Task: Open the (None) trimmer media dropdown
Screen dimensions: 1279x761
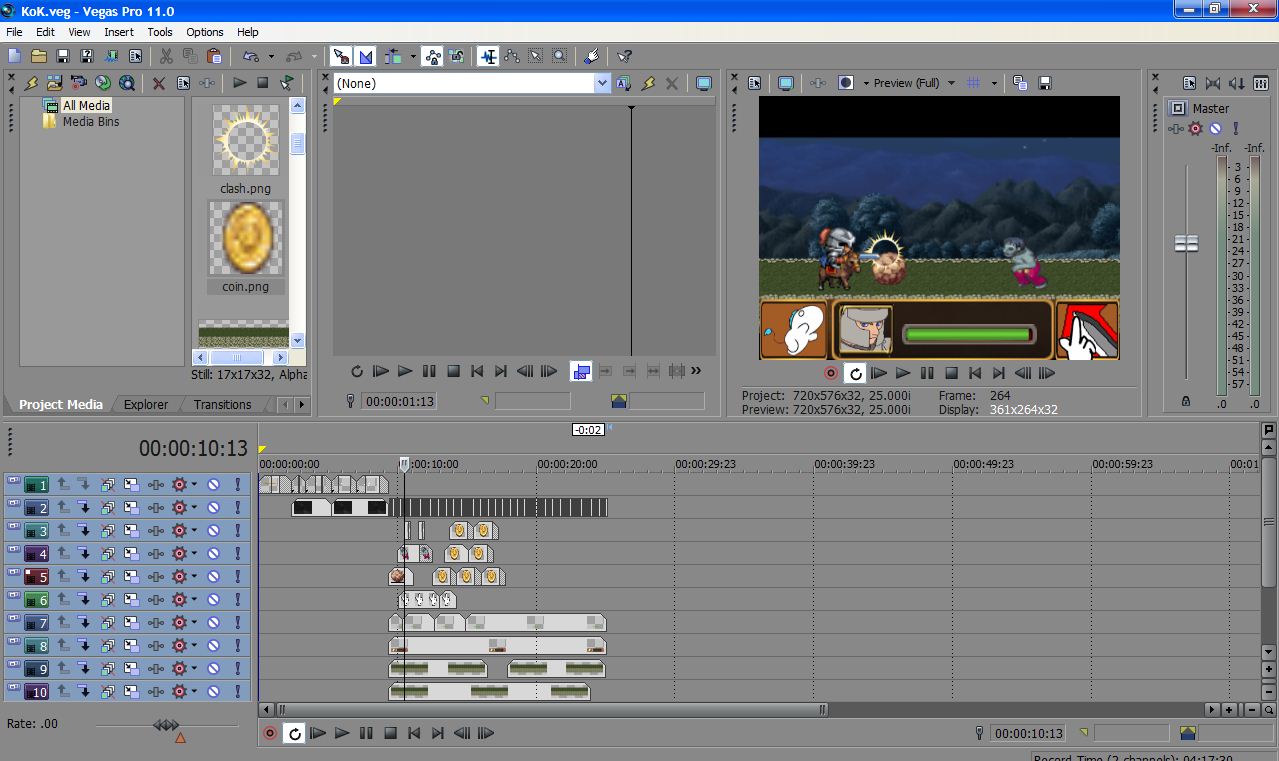Action: pyautogui.click(x=602, y=84)
